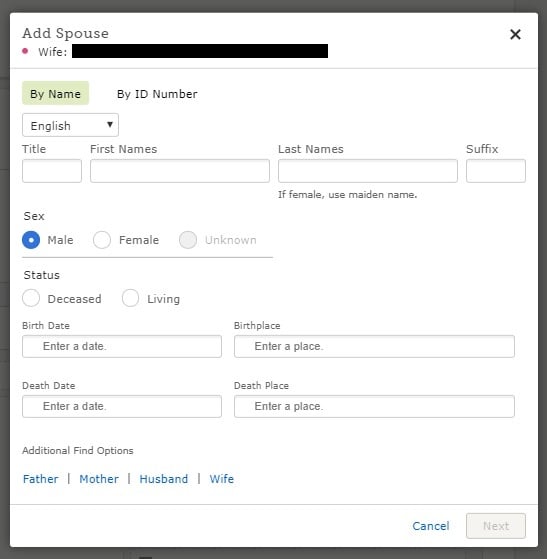This screenshot has width=547, height=559.
Task: Click the Cancel link
Action: pyautogui.click(x=431, y=526)
